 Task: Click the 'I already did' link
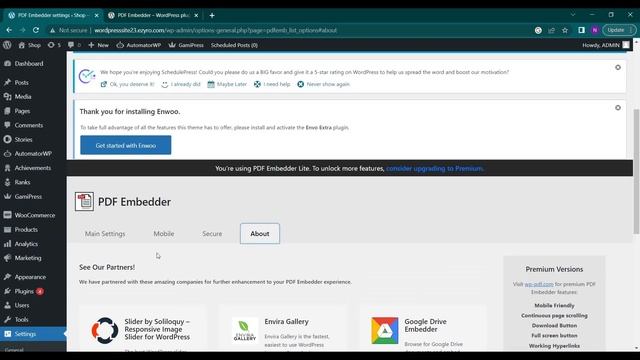pos(181,84)
